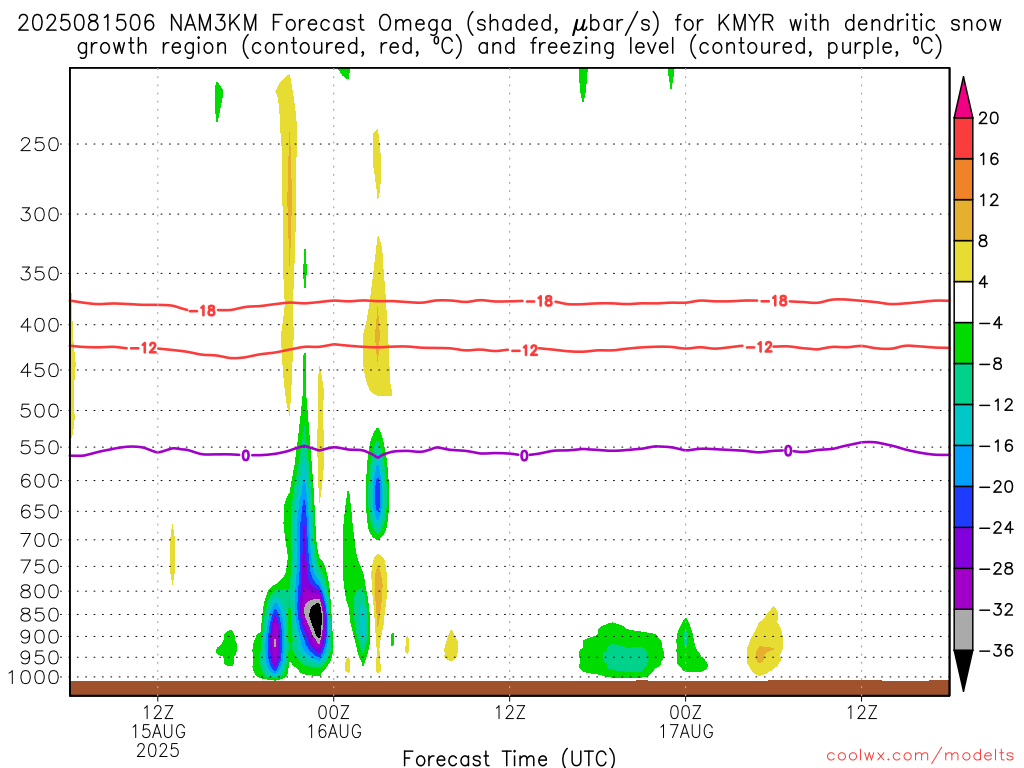
Task: Click the orange 12 to 16 colorbar swatch
Action: click(x=963, y=180)
